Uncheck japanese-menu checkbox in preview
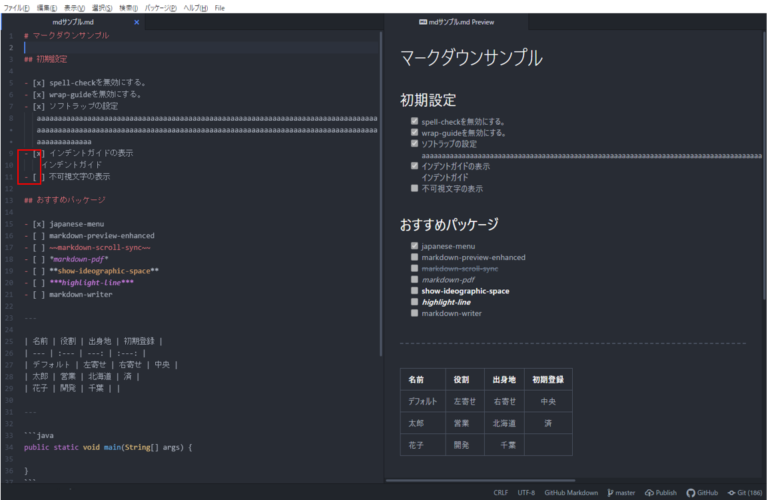768x500 pixels. [414, 246]
